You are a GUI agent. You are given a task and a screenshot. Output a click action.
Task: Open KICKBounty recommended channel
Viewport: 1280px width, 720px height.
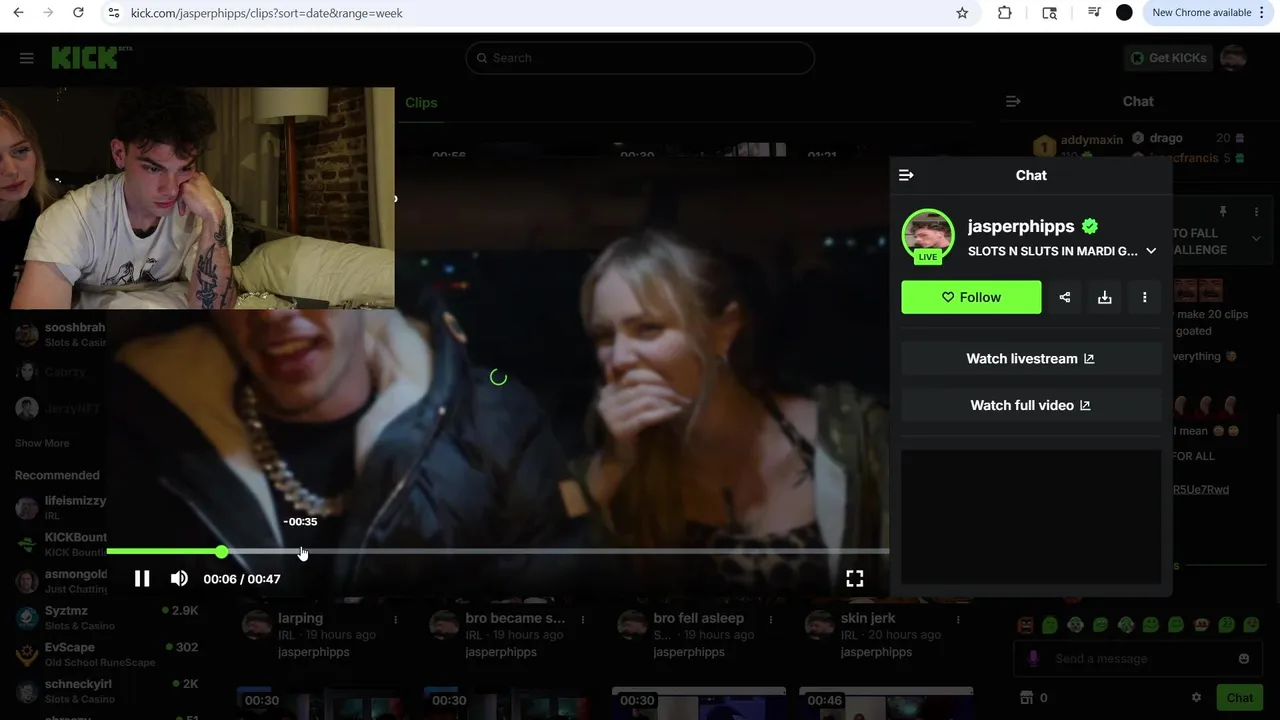[x=62, y=544]
